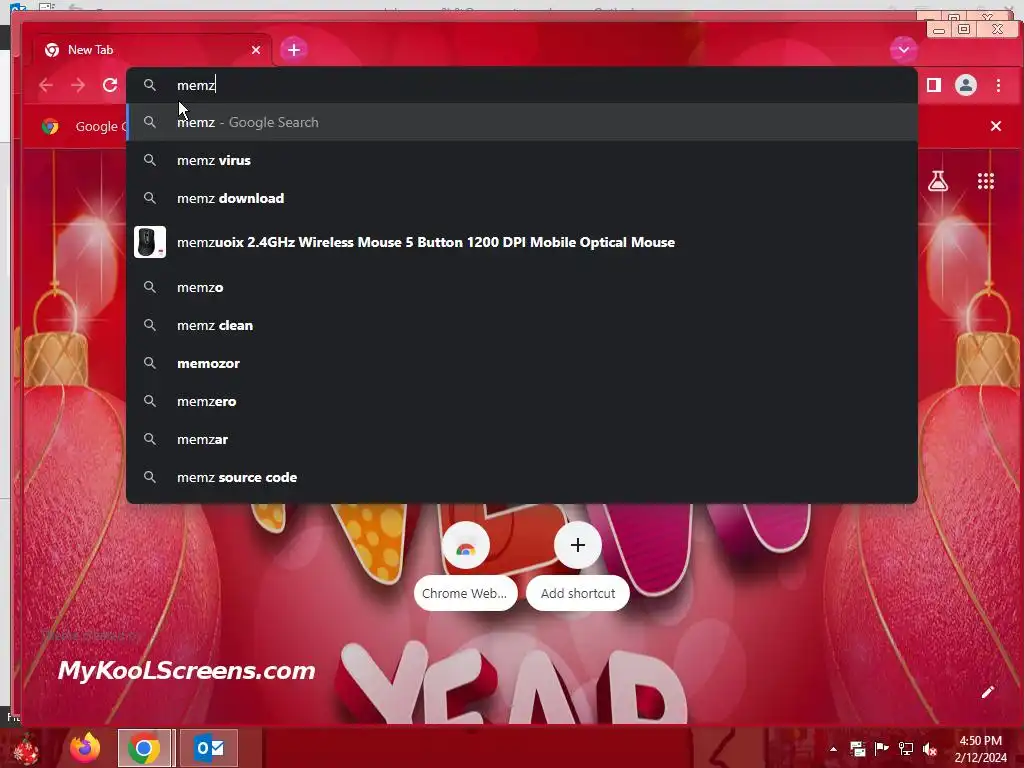This screenshot has width=1024, height=768.
Task: Click the Chrome Web... shortcut label
Action: [464, 594]
